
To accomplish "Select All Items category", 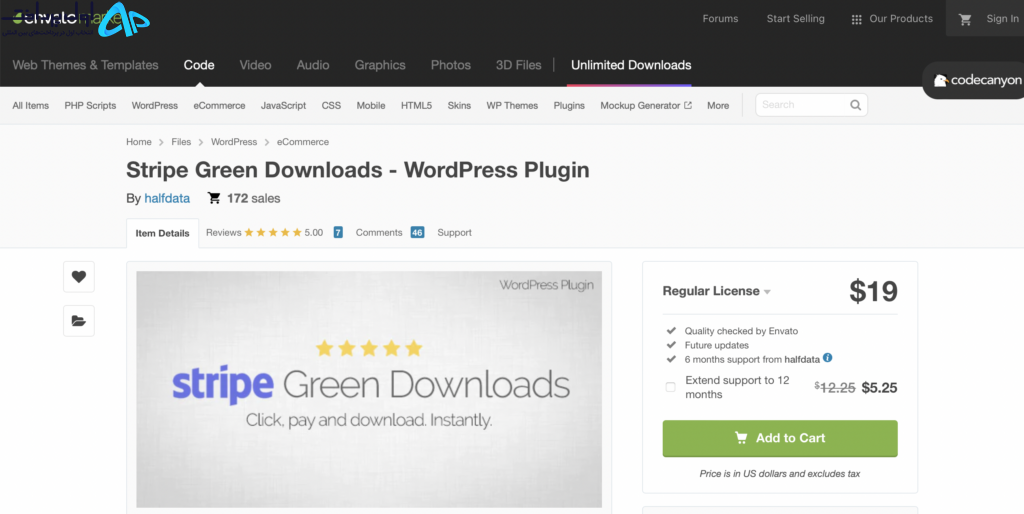I will pyautogui.click(x=31, y=105).
